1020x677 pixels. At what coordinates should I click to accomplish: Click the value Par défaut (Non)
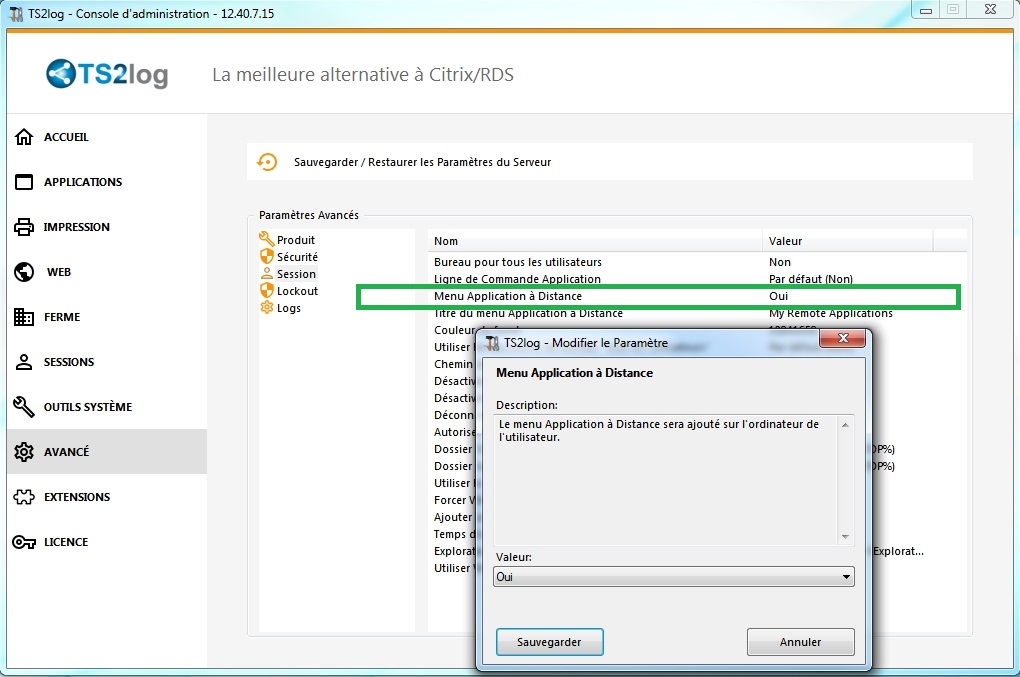click(810, 279)
